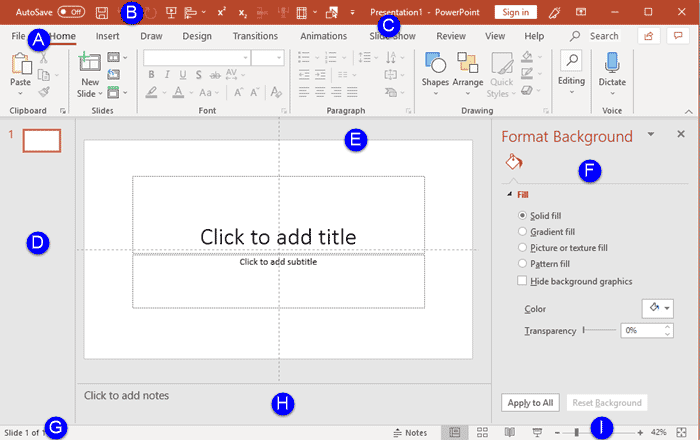Viewport: 700px width, 440px height.
Task: Click the Subscript icon in Quick Access
Action: (242, 13)
